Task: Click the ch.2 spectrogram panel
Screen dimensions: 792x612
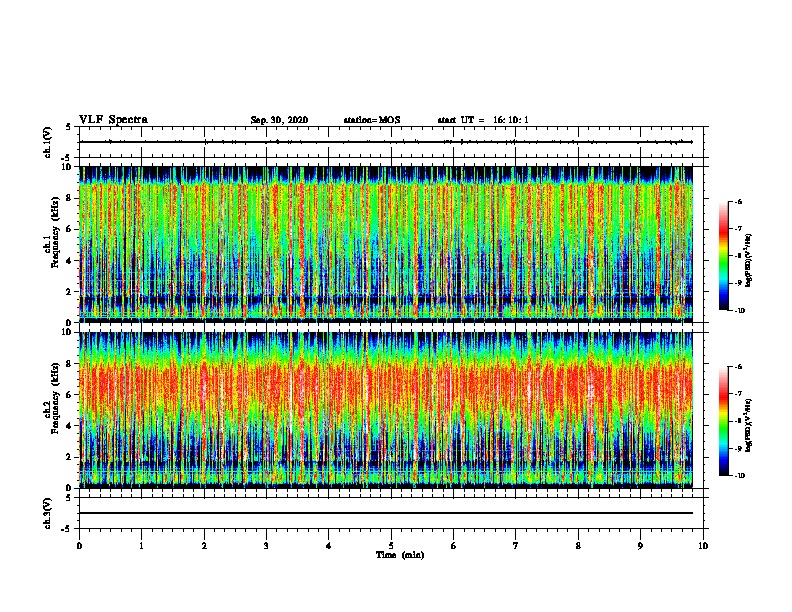Action: 386,410
